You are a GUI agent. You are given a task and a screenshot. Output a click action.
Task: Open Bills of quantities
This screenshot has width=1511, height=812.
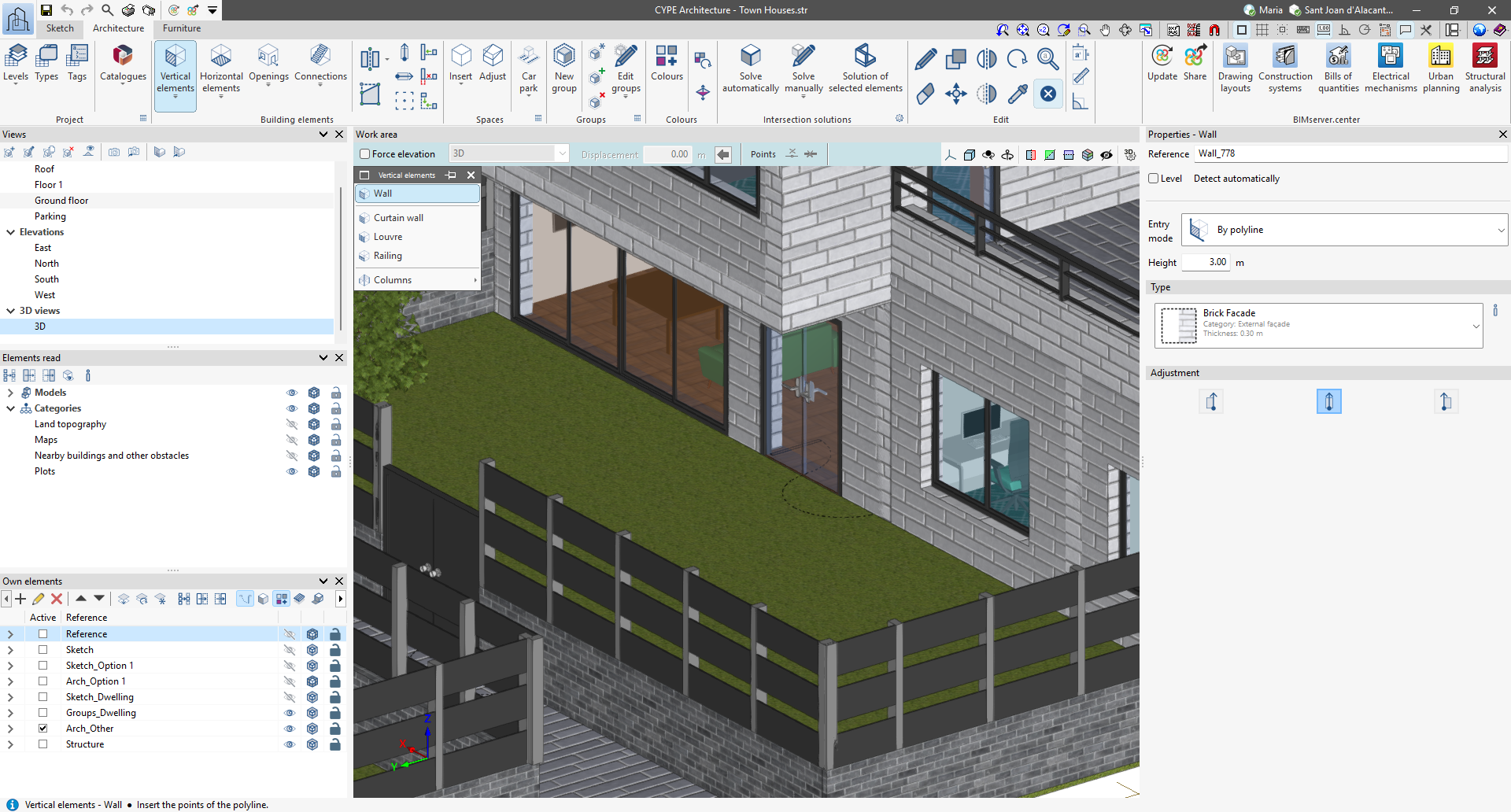1339,70
